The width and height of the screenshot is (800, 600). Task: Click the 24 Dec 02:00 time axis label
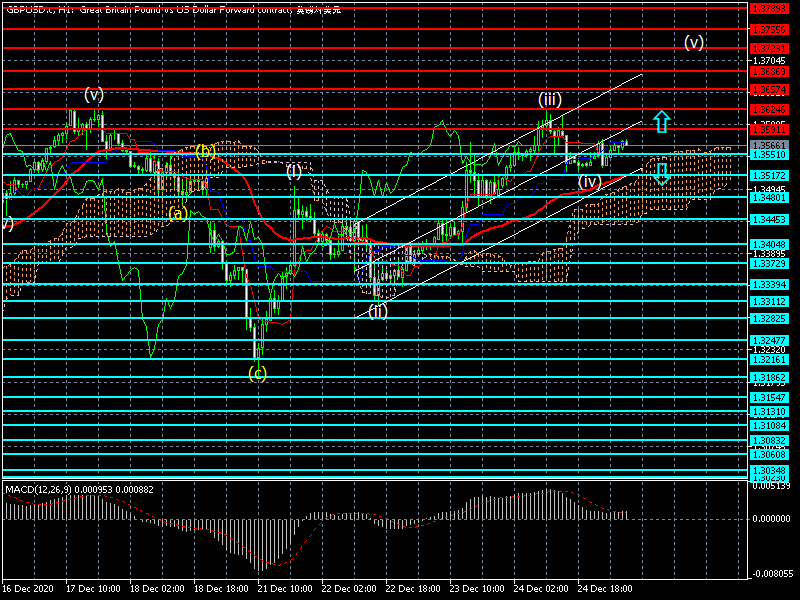coord(543,590)
